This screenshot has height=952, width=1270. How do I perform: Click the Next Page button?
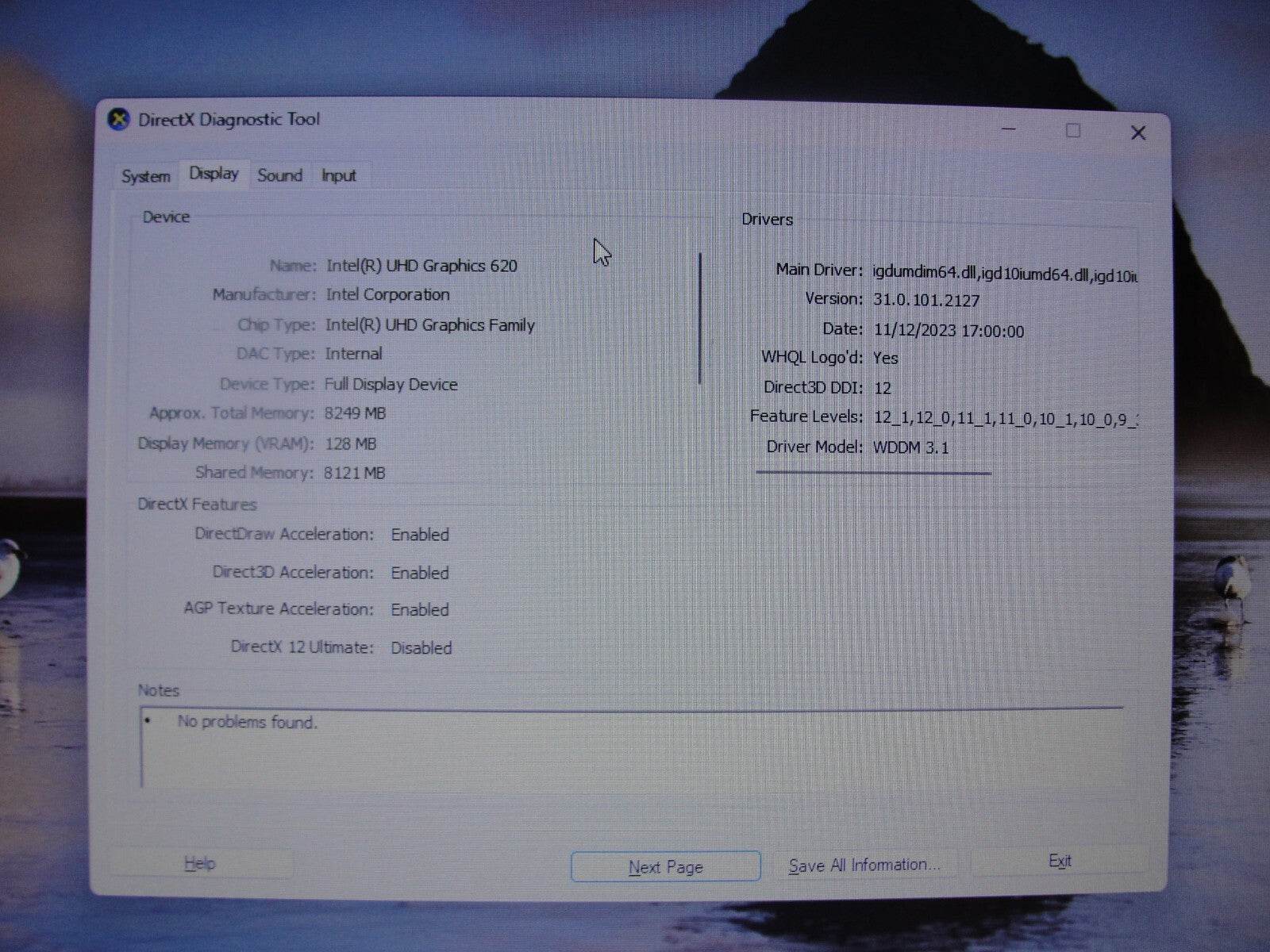664,866
